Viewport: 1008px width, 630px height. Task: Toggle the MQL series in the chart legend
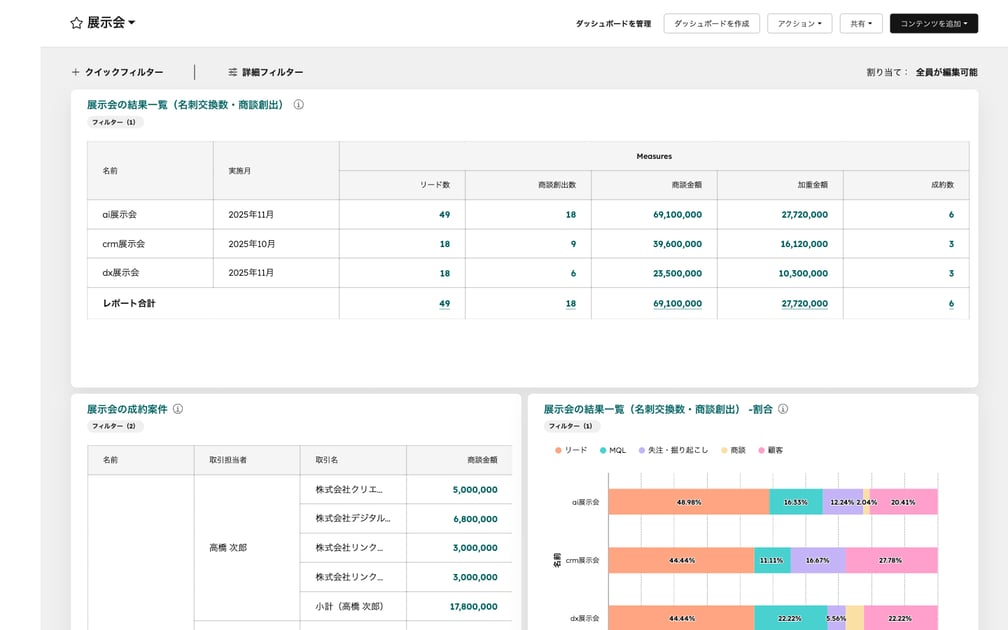click(x=611, y=450)
